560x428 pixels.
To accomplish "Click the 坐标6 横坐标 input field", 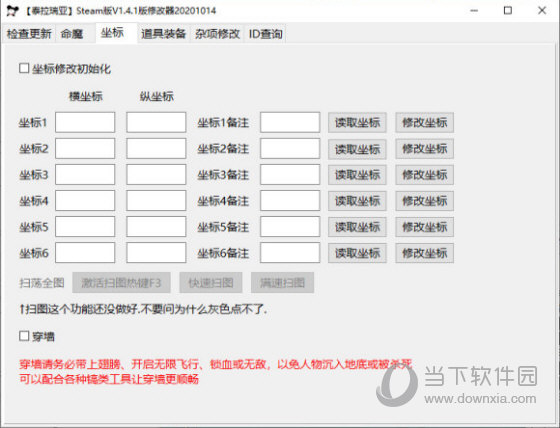I will click(85, 253).
